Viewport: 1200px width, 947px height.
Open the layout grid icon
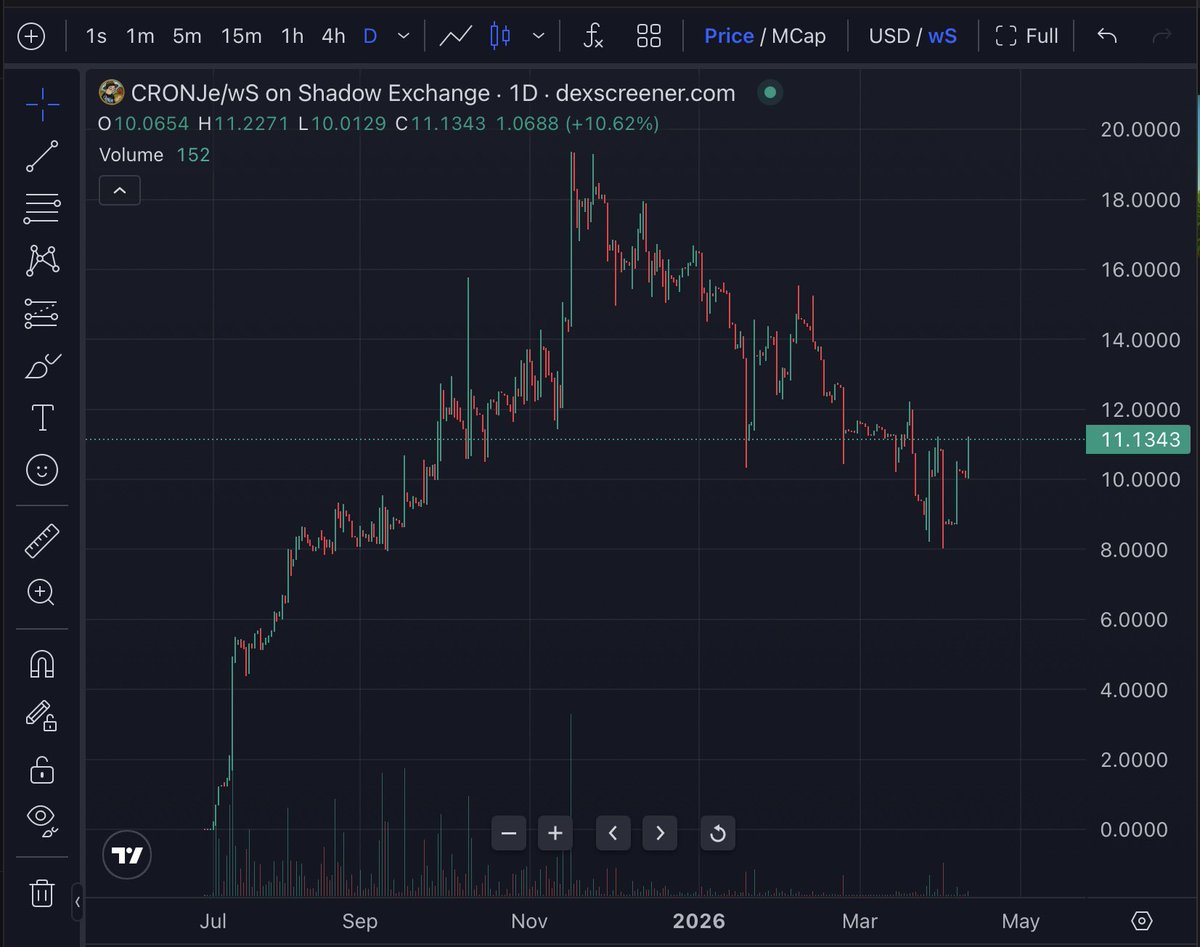649,36
